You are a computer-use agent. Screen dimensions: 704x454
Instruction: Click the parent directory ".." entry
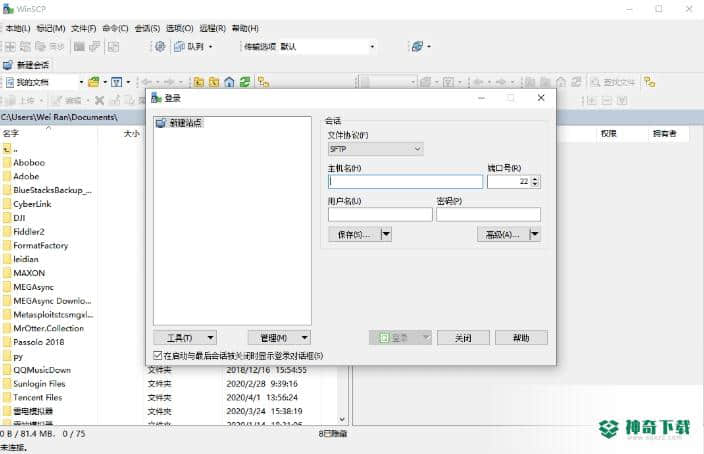click(15, 149)
